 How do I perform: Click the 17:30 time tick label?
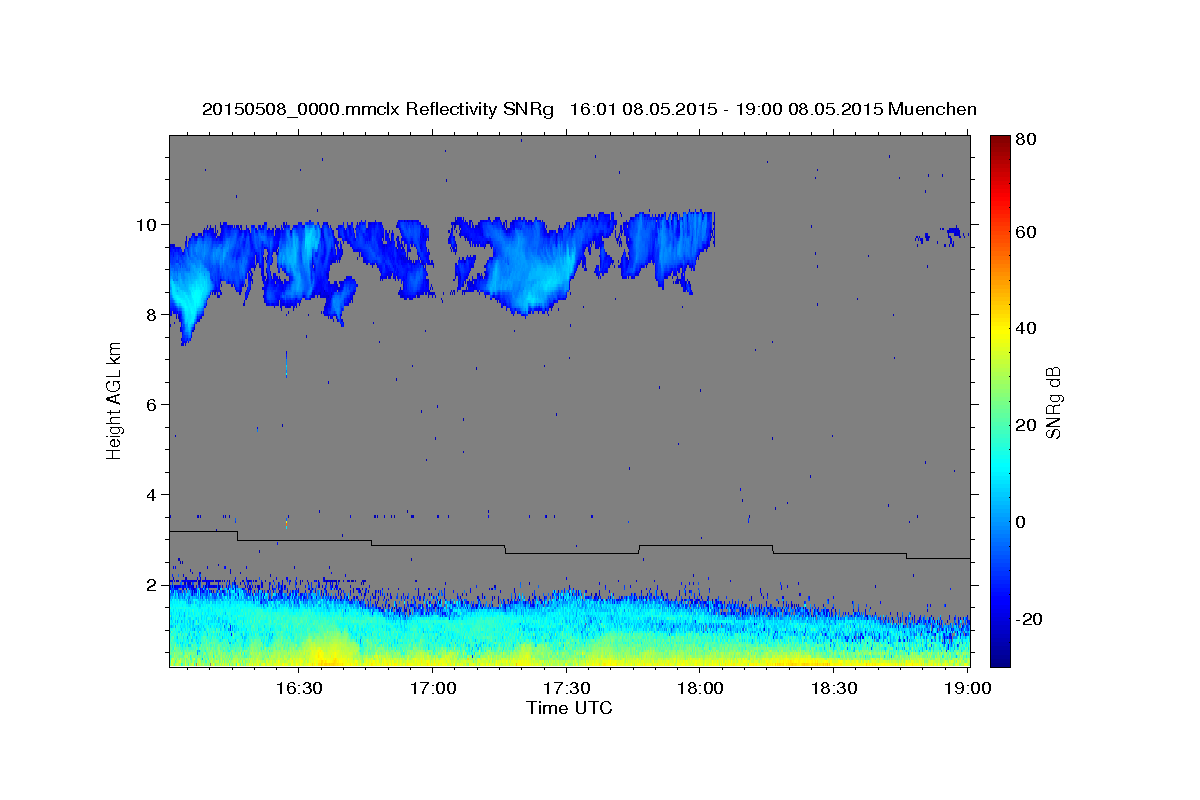[566, 688]
